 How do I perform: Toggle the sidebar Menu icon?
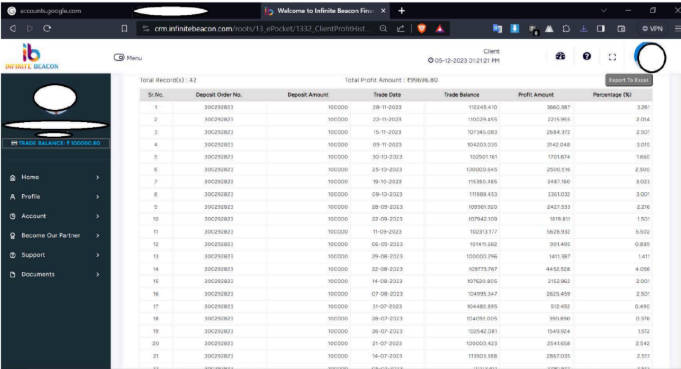click(119, 57)
